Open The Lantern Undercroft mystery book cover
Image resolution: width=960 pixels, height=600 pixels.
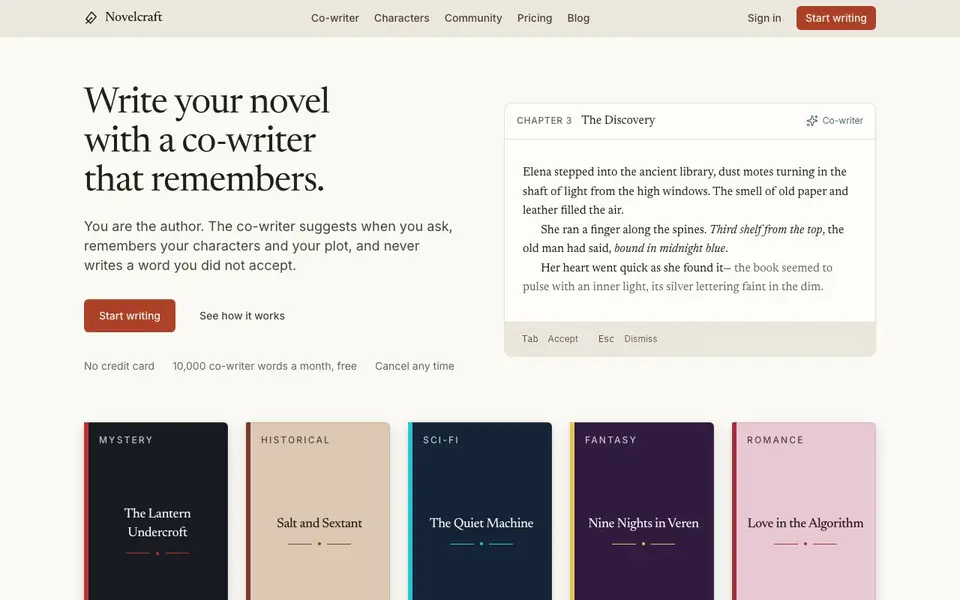click(x=156, y=511)
